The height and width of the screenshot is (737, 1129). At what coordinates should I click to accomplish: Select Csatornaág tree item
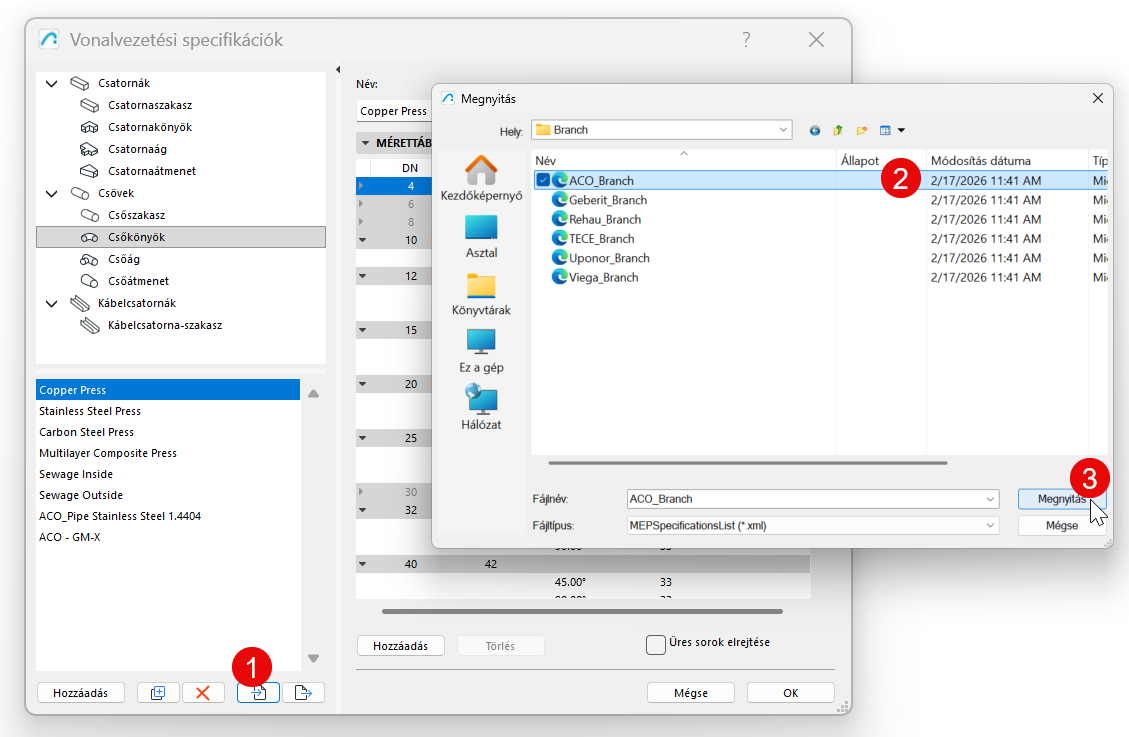click(x=138, y=149)
